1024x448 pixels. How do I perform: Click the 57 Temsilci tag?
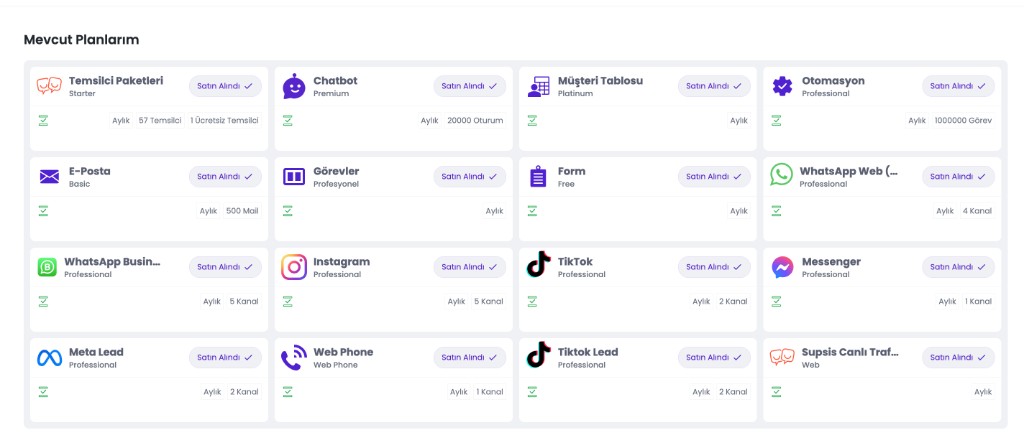point(160,121)
